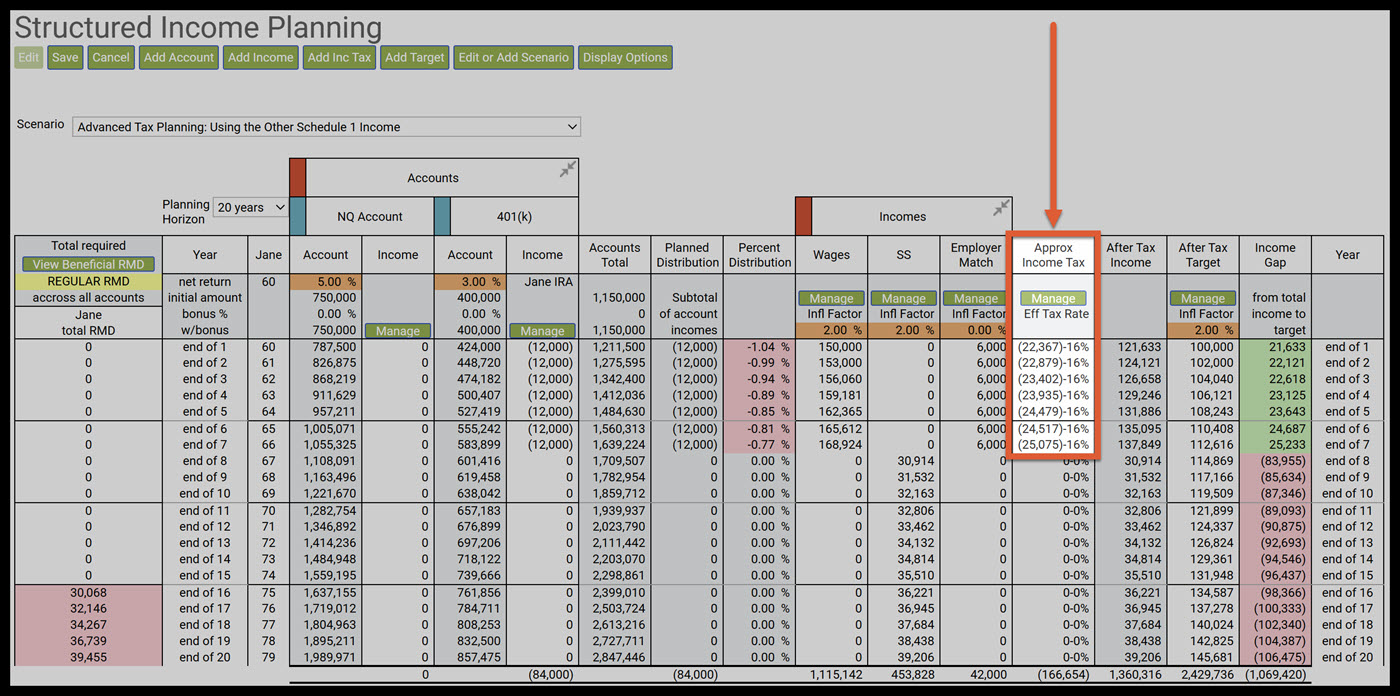Click Manage under Approx Income Tax

(1053, 298)
